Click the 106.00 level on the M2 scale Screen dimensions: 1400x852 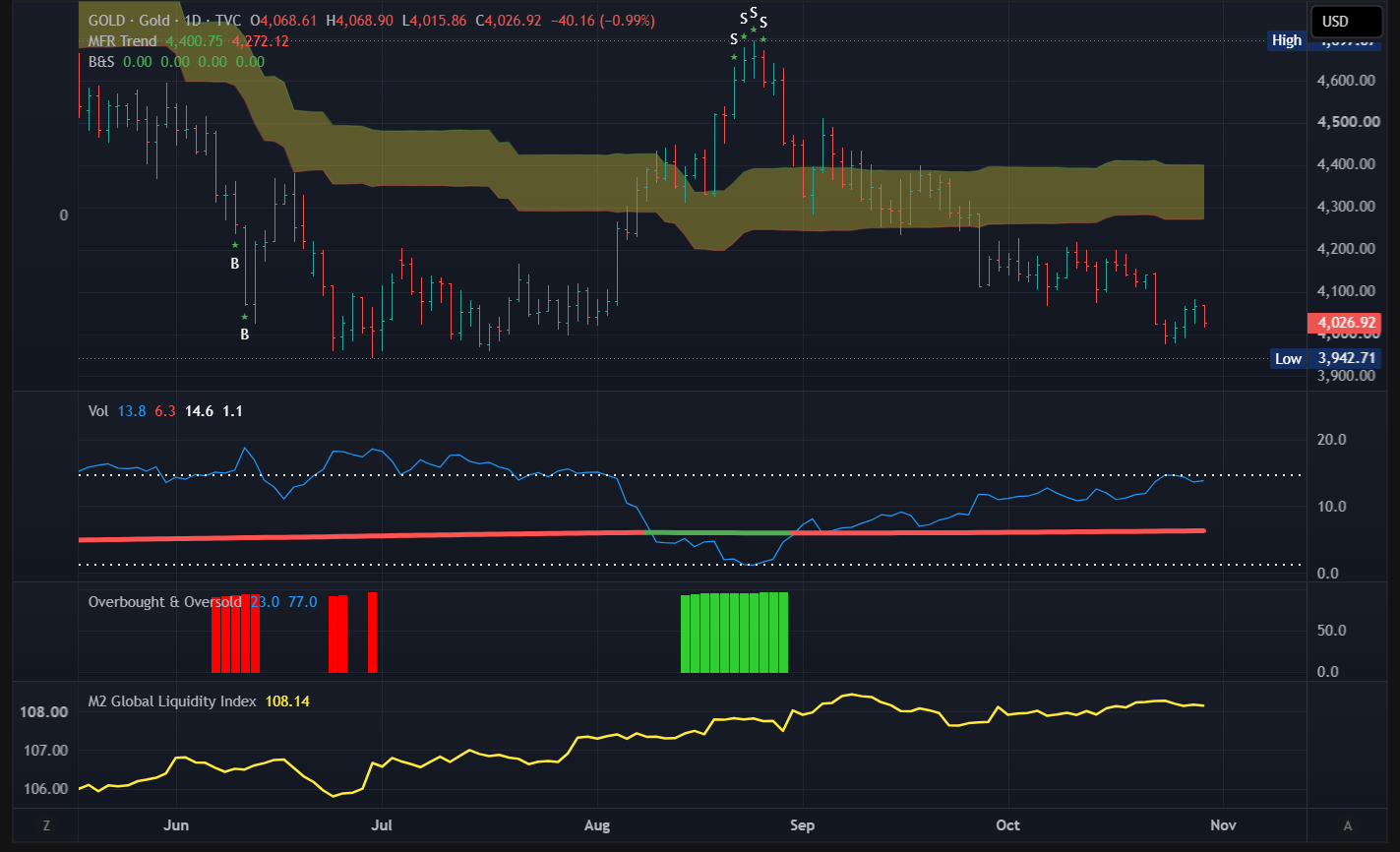click(x=44, y=789)
